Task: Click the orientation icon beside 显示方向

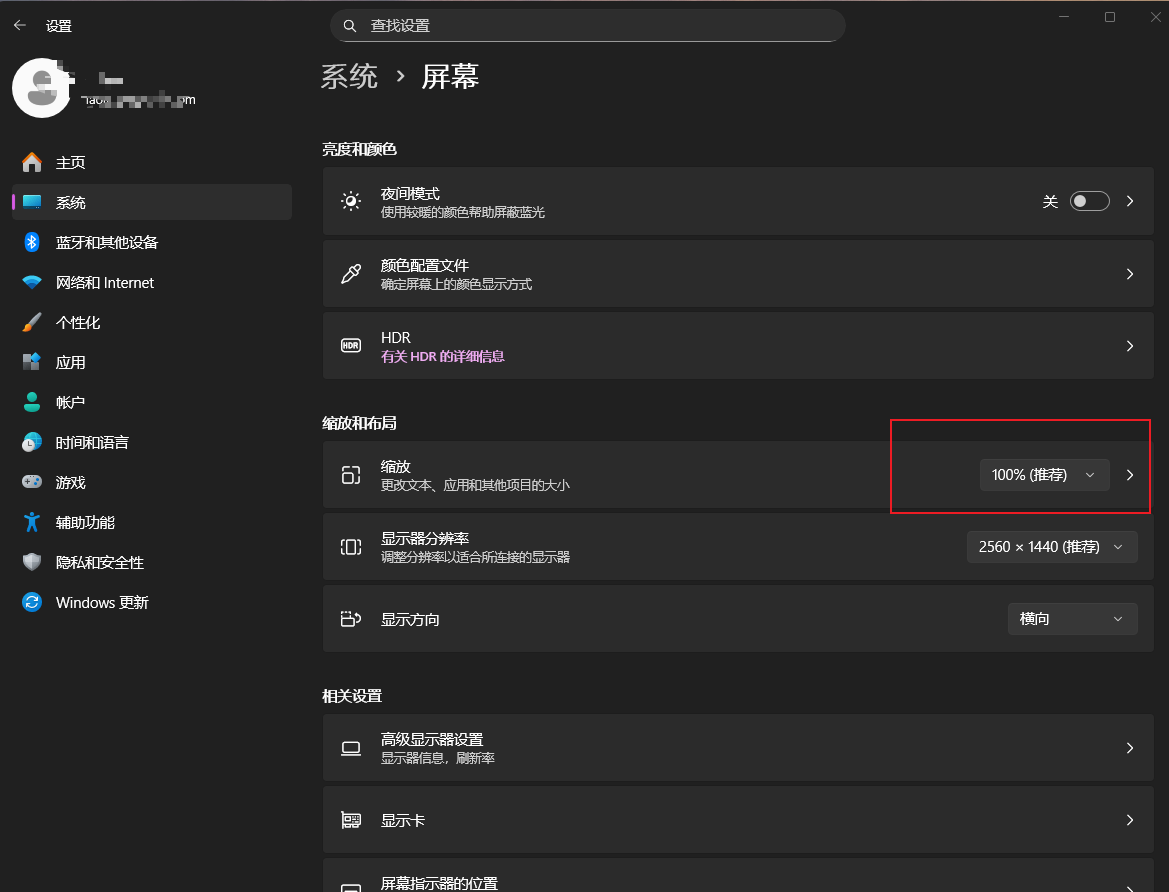Action: [x=351, y=618]
